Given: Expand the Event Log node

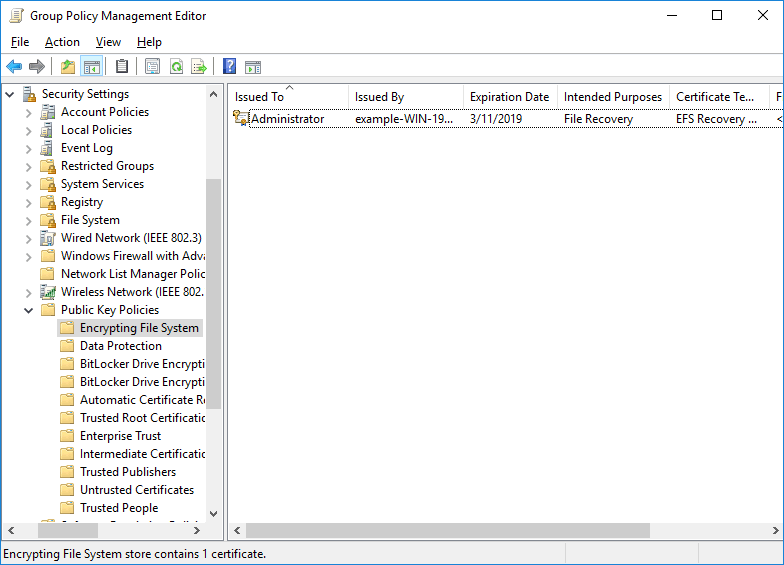Looking at the screenshot, I should point(28,149).
